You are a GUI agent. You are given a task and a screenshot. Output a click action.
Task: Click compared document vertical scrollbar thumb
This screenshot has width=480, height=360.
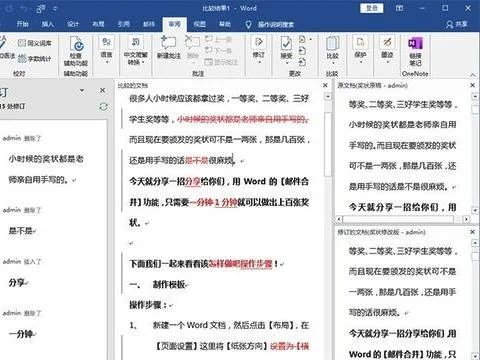(328, 144)
